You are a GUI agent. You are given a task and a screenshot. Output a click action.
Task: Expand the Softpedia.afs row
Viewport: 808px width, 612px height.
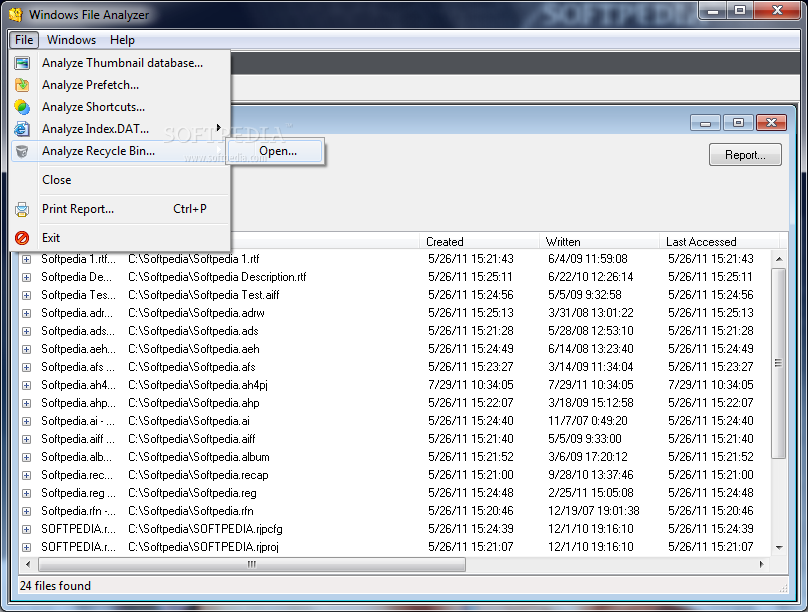pos(26,367)
